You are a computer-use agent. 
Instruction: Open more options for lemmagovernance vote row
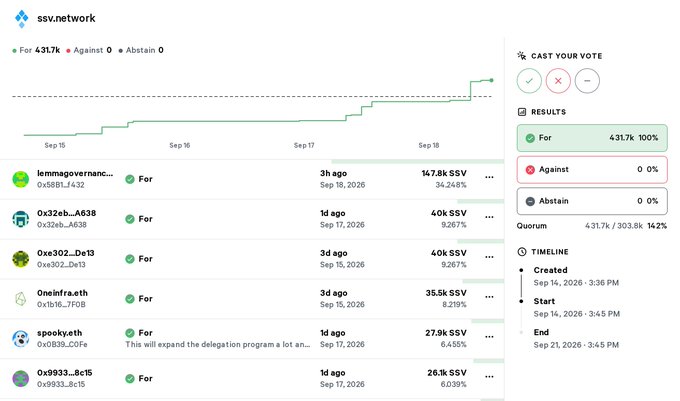(489, 177)
